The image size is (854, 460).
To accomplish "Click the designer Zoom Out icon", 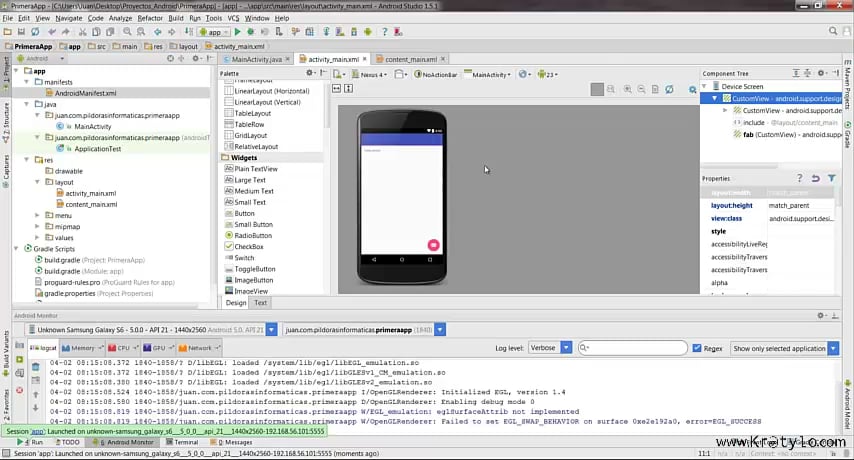I will point(641,89).
